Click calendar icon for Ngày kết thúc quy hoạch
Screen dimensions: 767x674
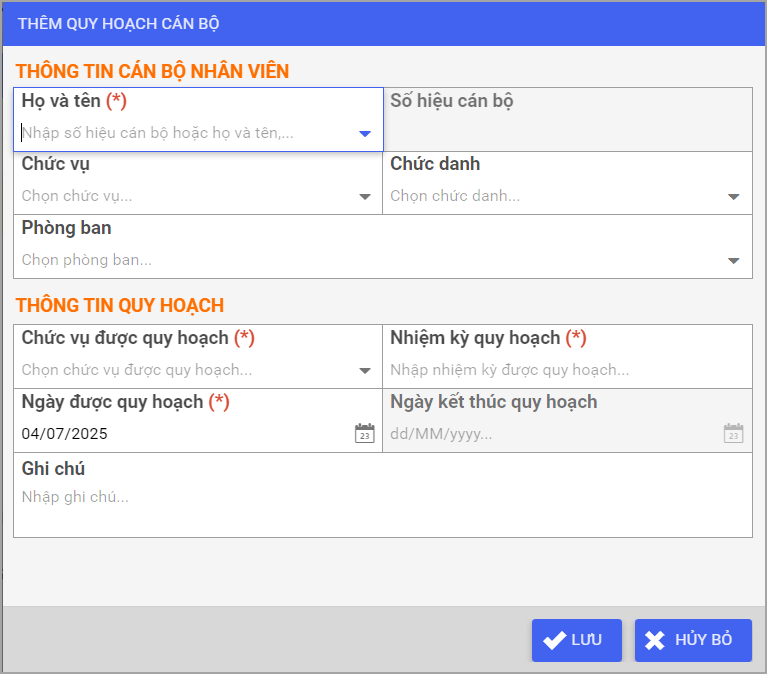[733, 433]
